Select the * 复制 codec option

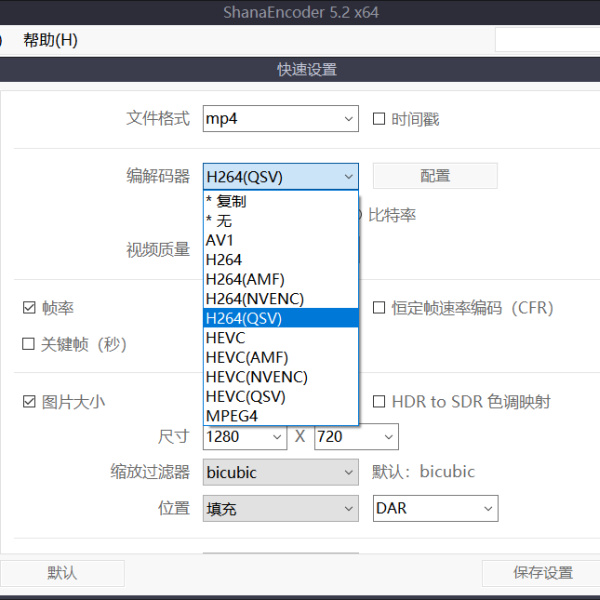(280, 201)
